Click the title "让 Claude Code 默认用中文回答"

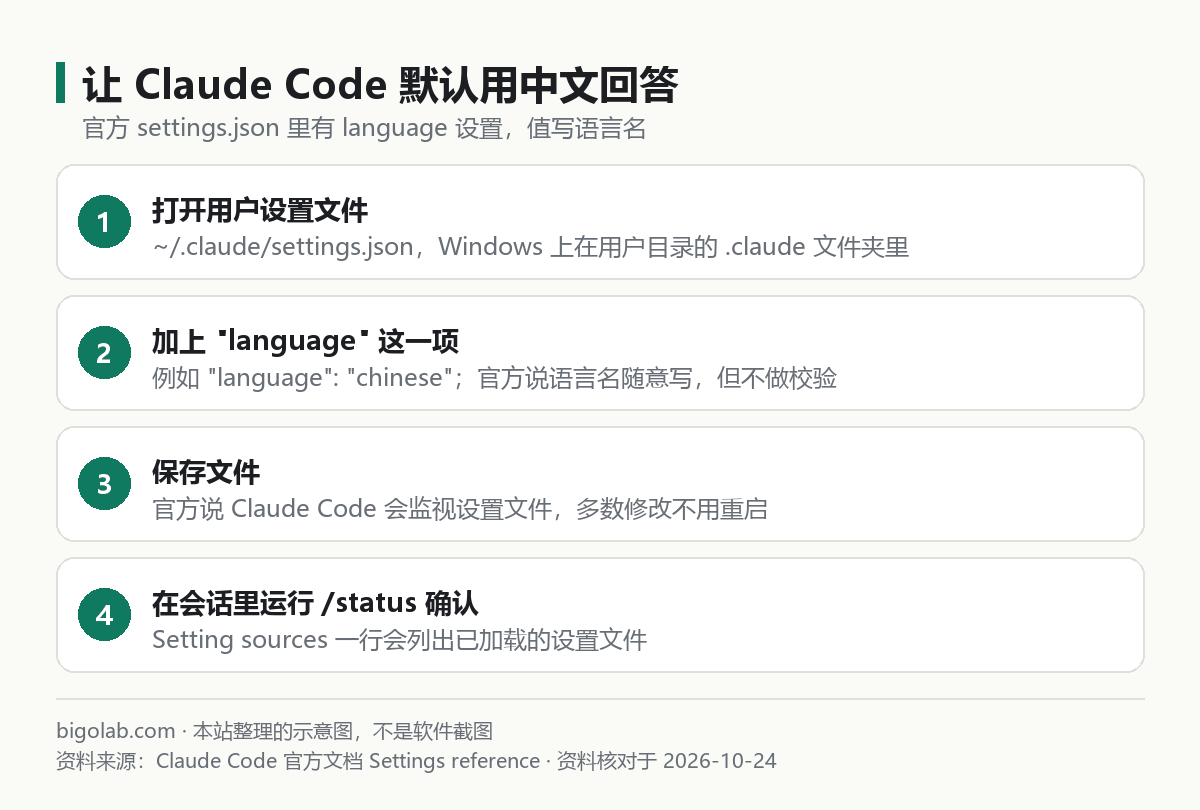click(380, 86)
